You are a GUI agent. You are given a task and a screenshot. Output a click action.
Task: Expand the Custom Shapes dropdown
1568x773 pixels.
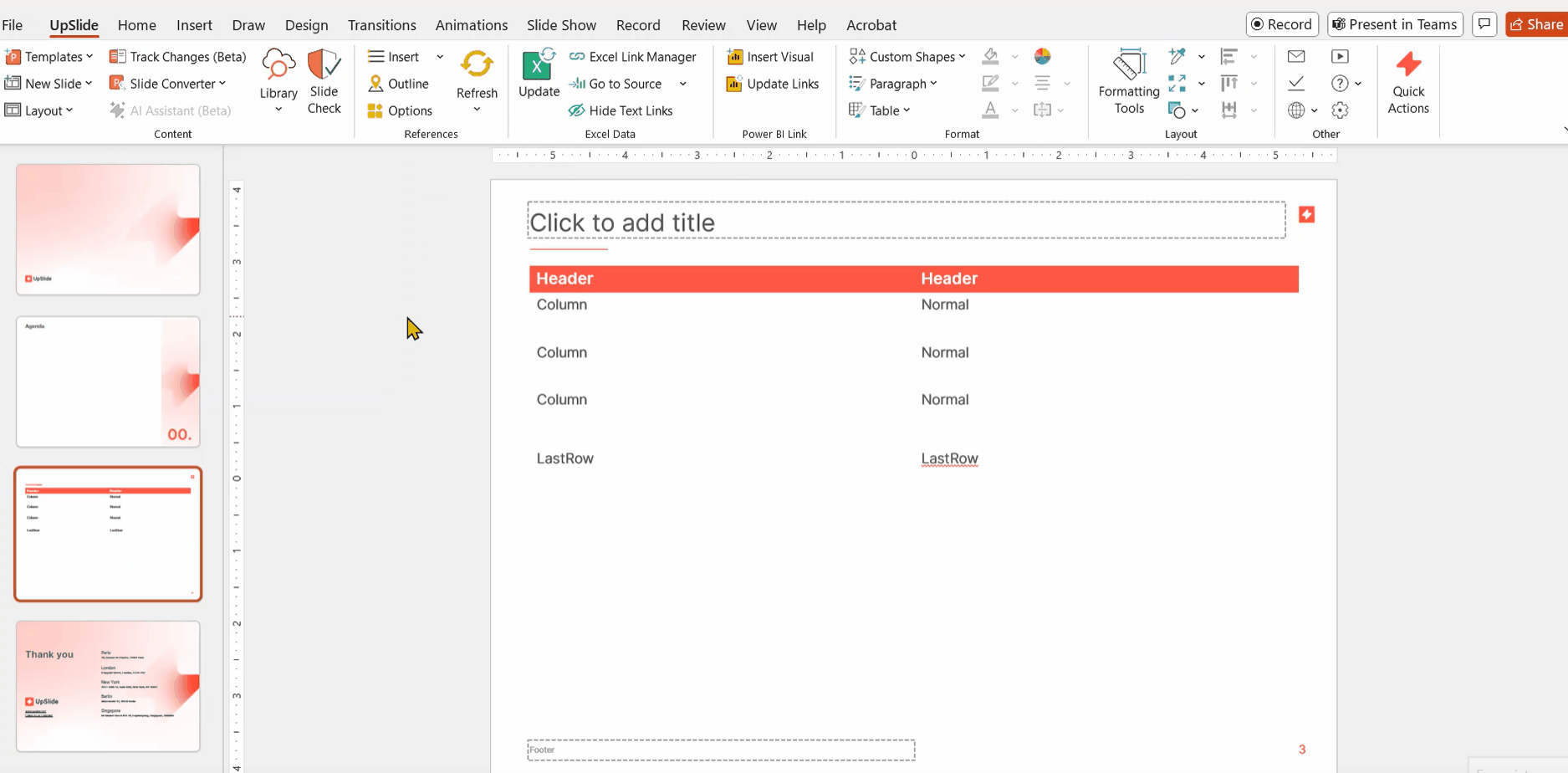click(x=907, y=57)
